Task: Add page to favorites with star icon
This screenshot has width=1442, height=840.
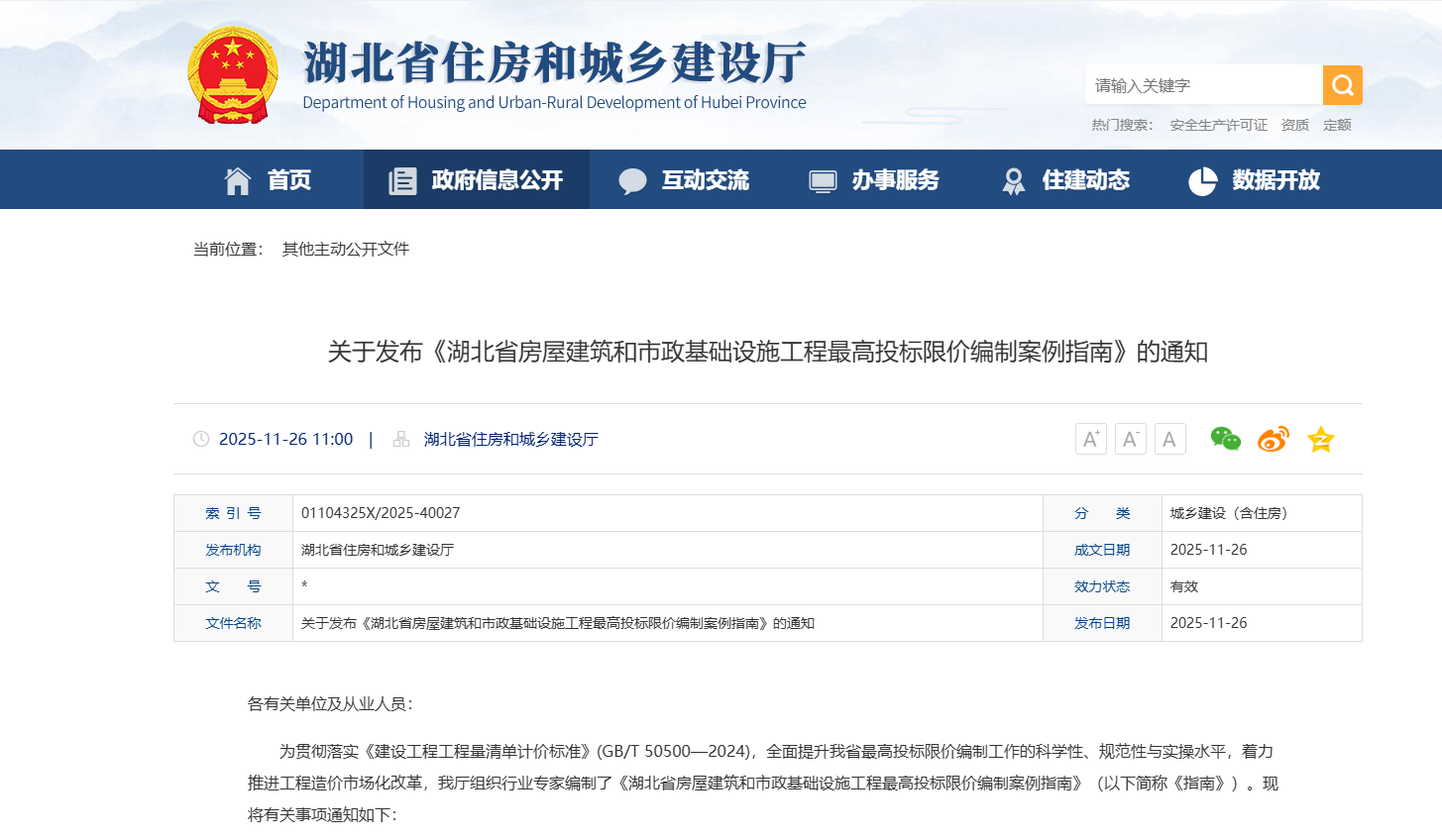Action: pos(1320,439)
